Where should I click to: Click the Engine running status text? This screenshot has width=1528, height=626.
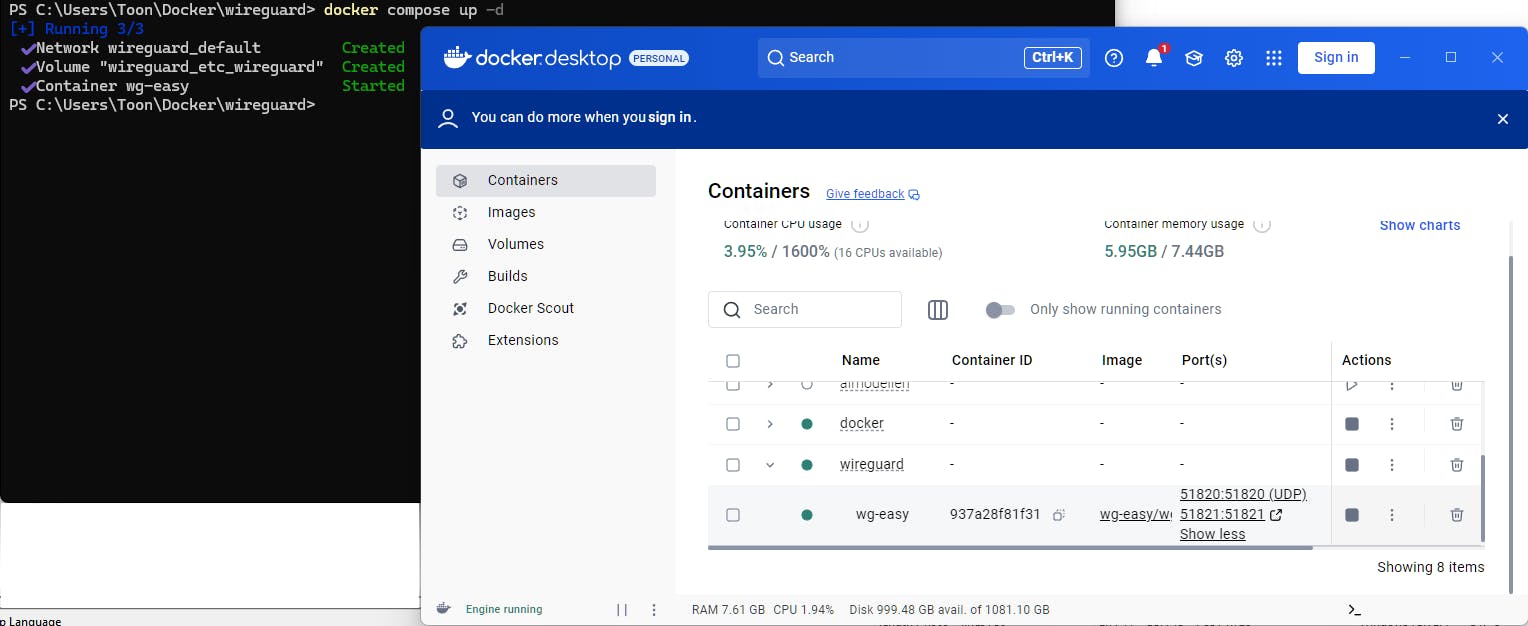tap(504, 610)
